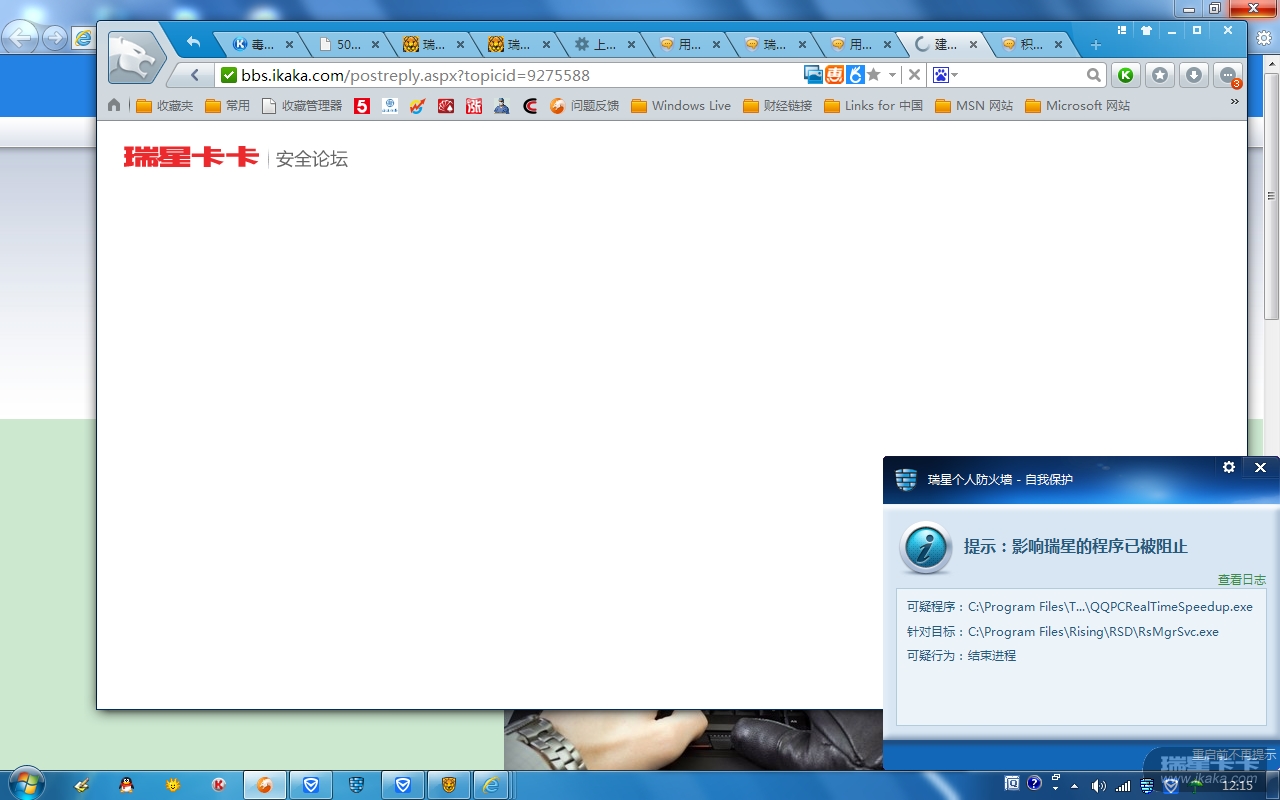Open the QQ penguin taskbar icon
The height and width of the screenshot is (800, 1280).
pos(126,785)
